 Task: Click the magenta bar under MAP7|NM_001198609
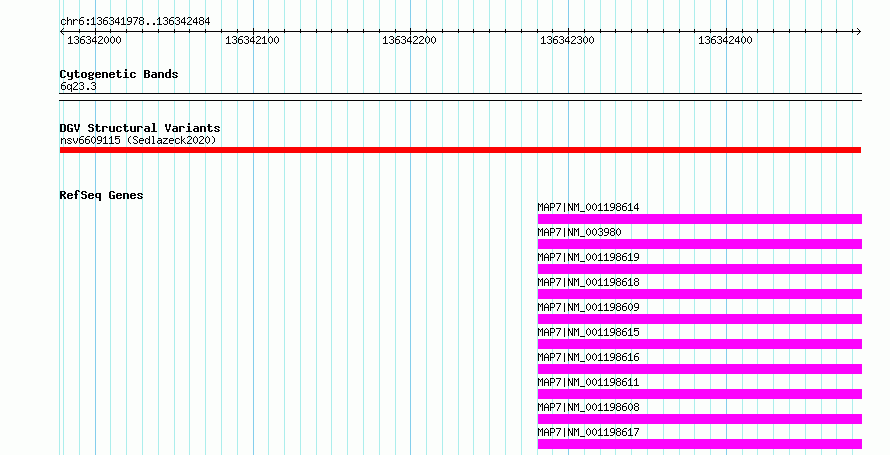tap(700, 319)
